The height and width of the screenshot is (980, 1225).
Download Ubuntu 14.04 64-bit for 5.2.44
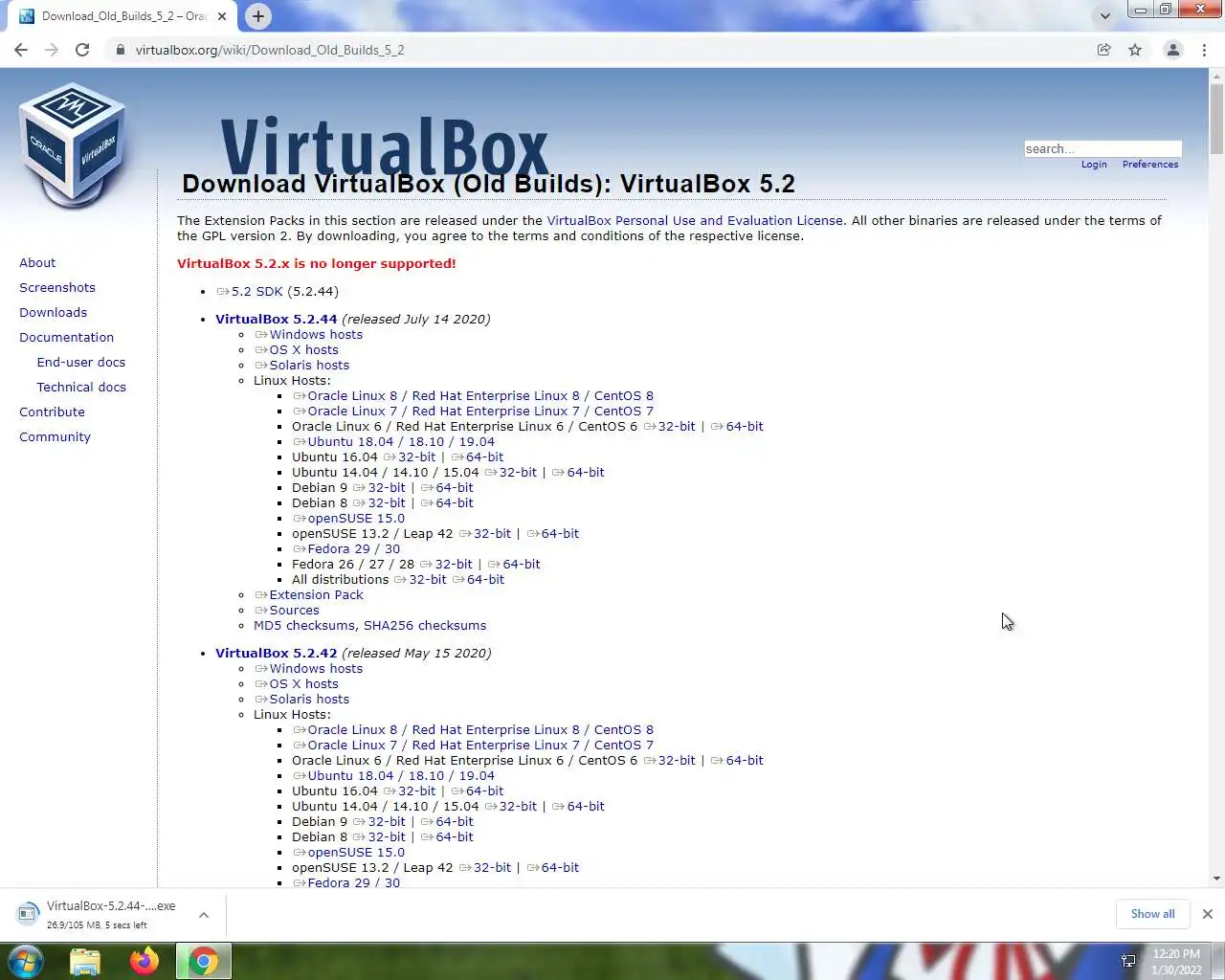coord(578,473)
